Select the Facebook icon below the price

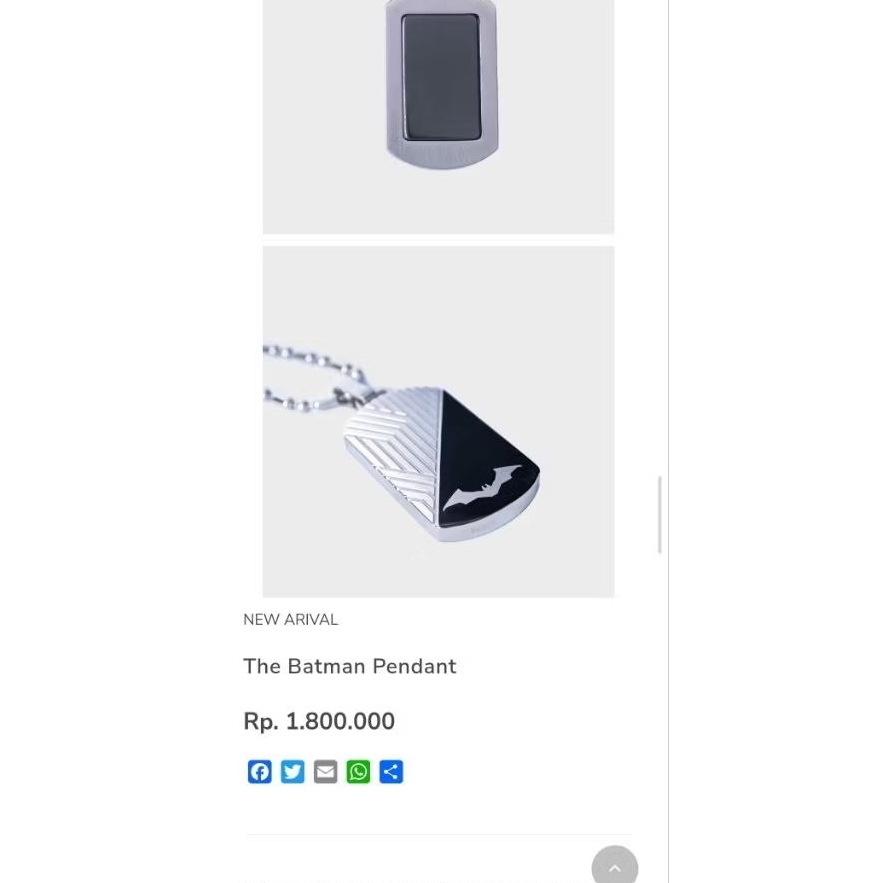pos(259,771)
